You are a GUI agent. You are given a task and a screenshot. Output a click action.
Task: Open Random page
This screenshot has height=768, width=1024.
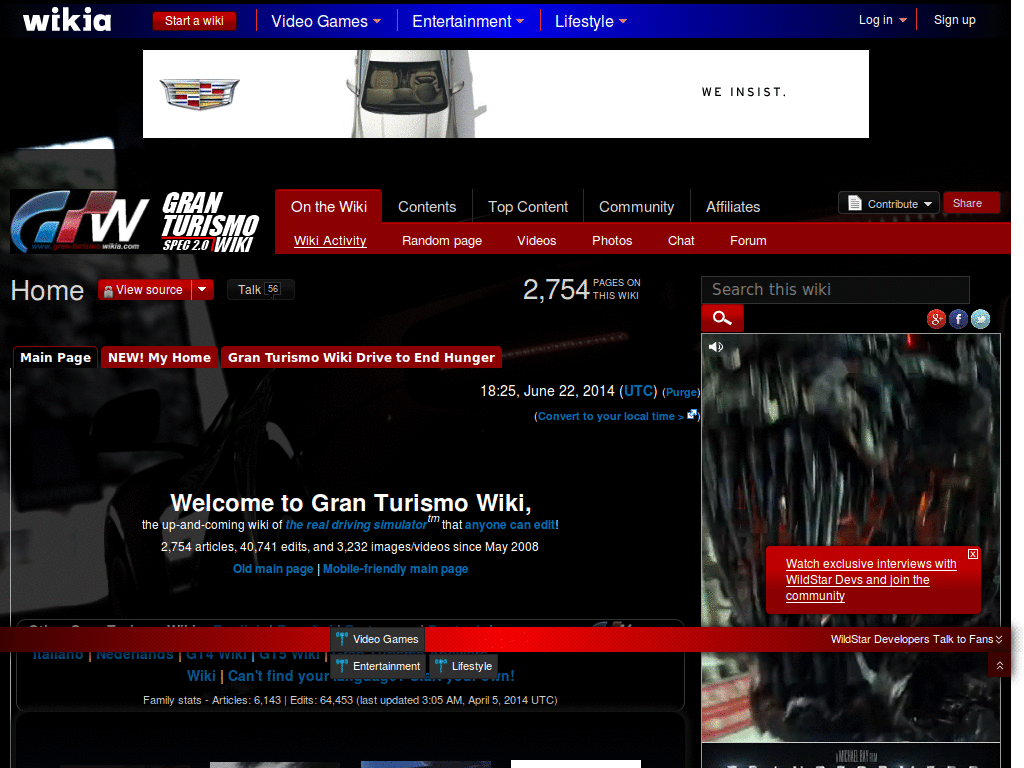pyautogui.click(x=441, y=240)
